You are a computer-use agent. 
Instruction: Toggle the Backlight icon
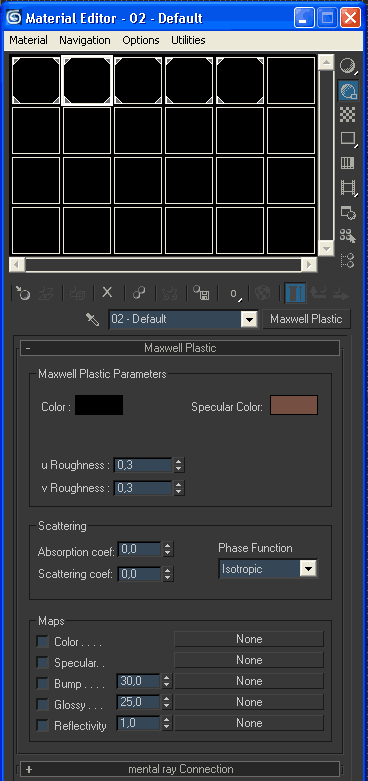(348, 91)
